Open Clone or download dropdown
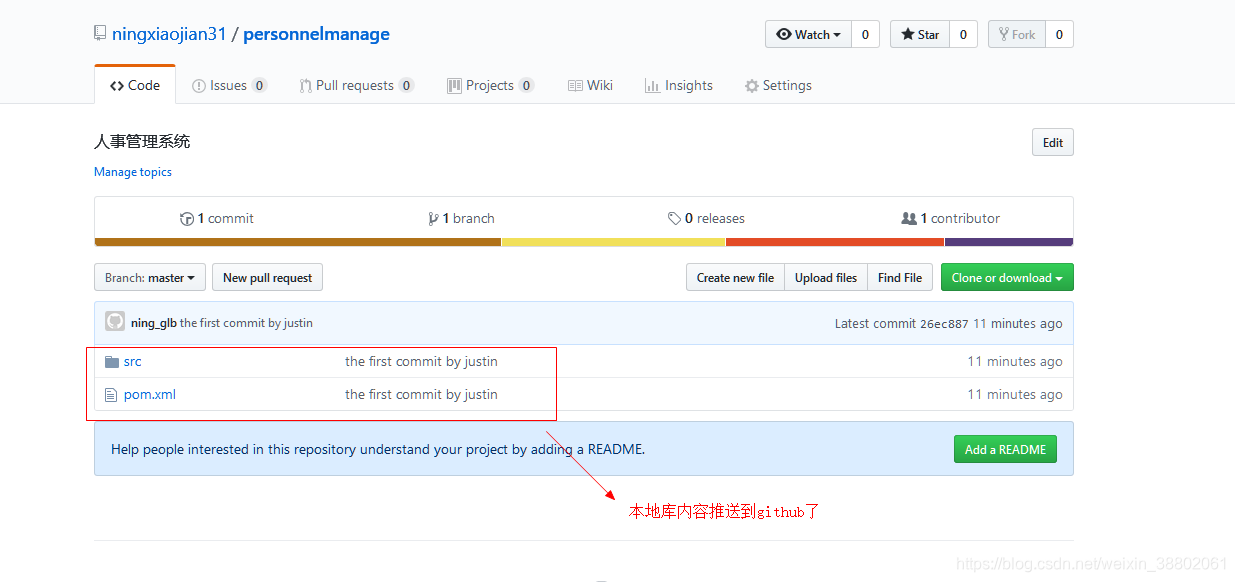Screen dimensions: 1235x582 tap(1007, 278)
